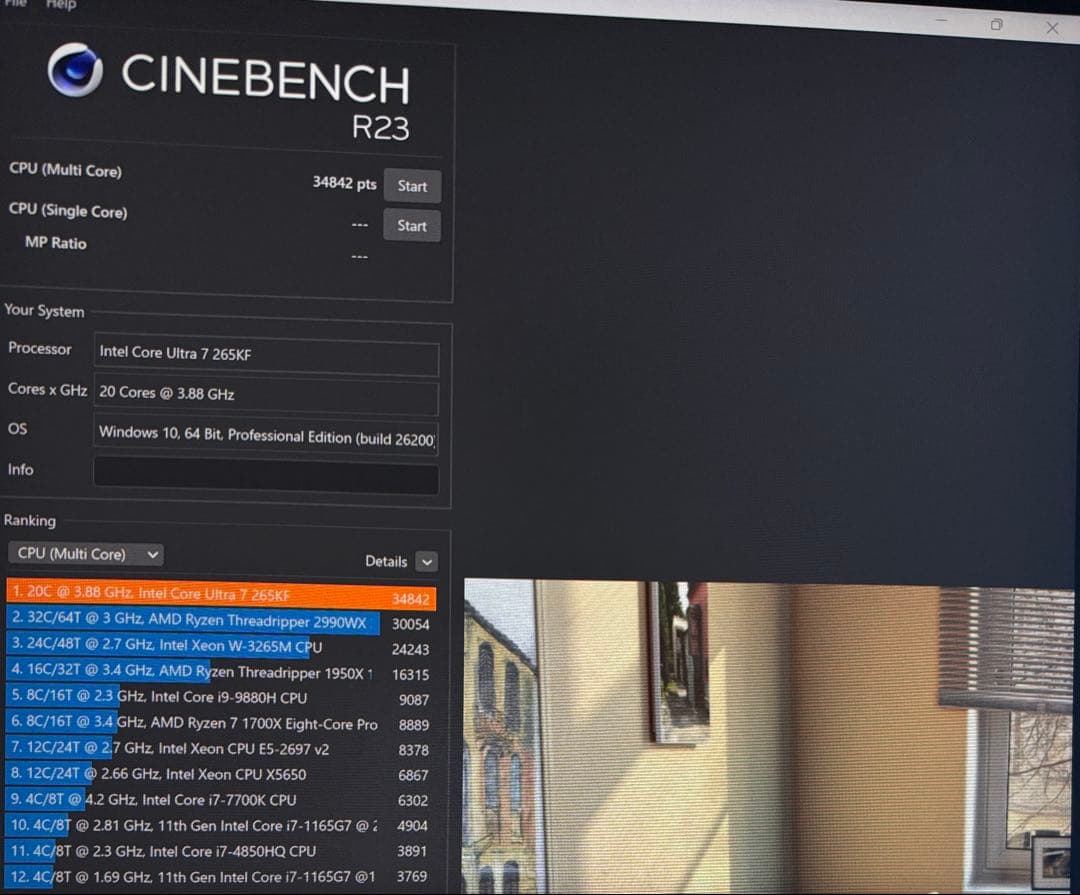Open the Help menu
The width and height of the screenshot is (1080, 895).
coord(60,4)
